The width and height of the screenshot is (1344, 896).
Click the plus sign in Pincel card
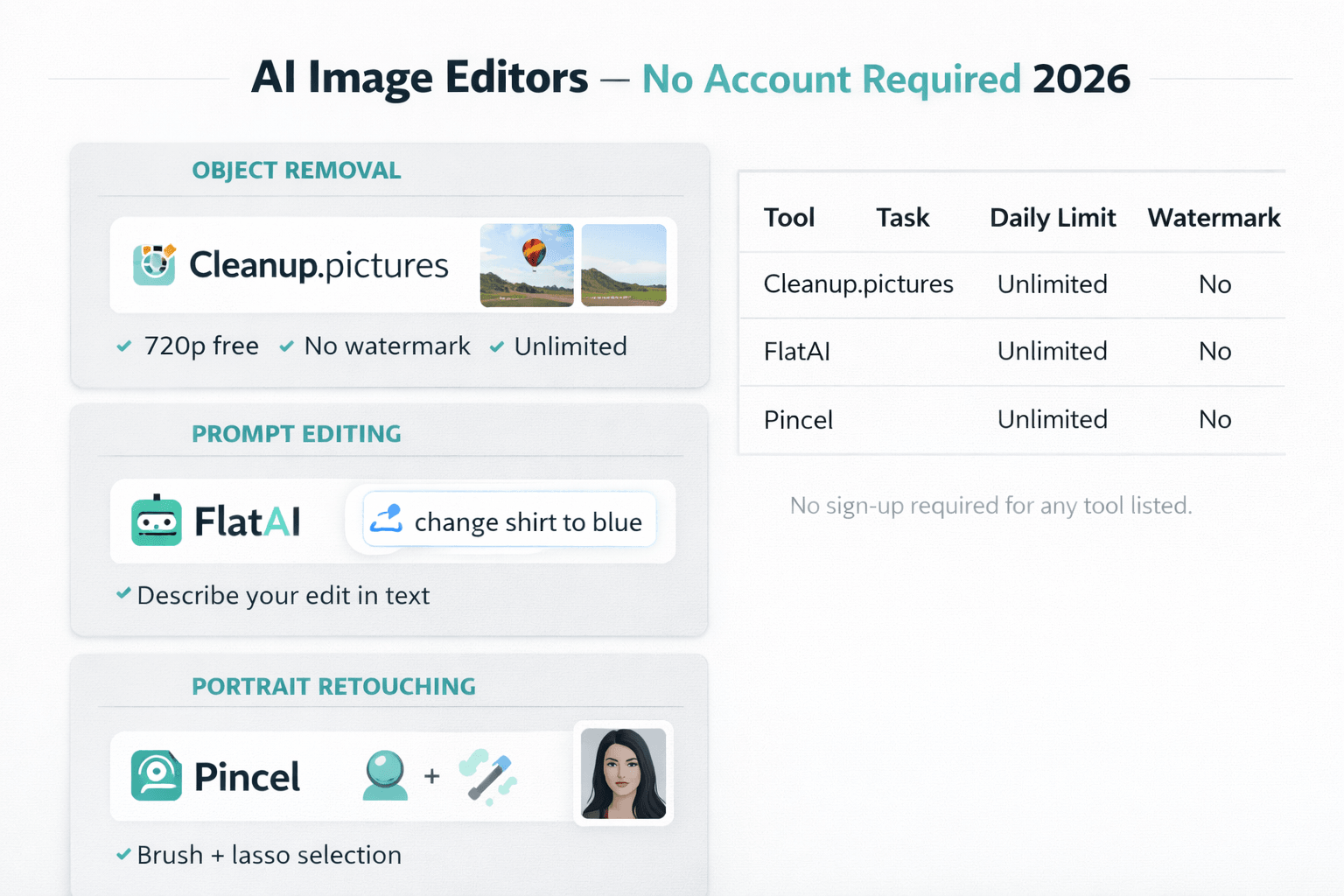[x=433, y=775]
